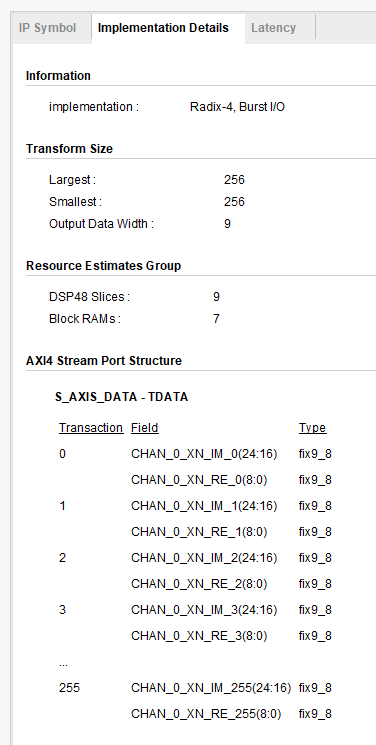This screenshot has width=376, height=745.
Task: Click the 'Smallest :' label
Action: (x=75, y=202)
